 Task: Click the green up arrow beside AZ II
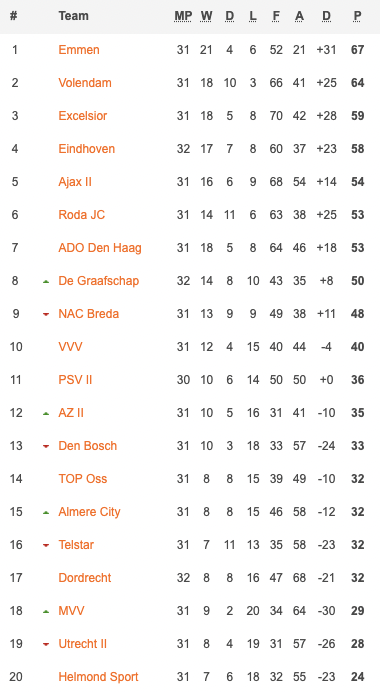click(x=46, y=413)
